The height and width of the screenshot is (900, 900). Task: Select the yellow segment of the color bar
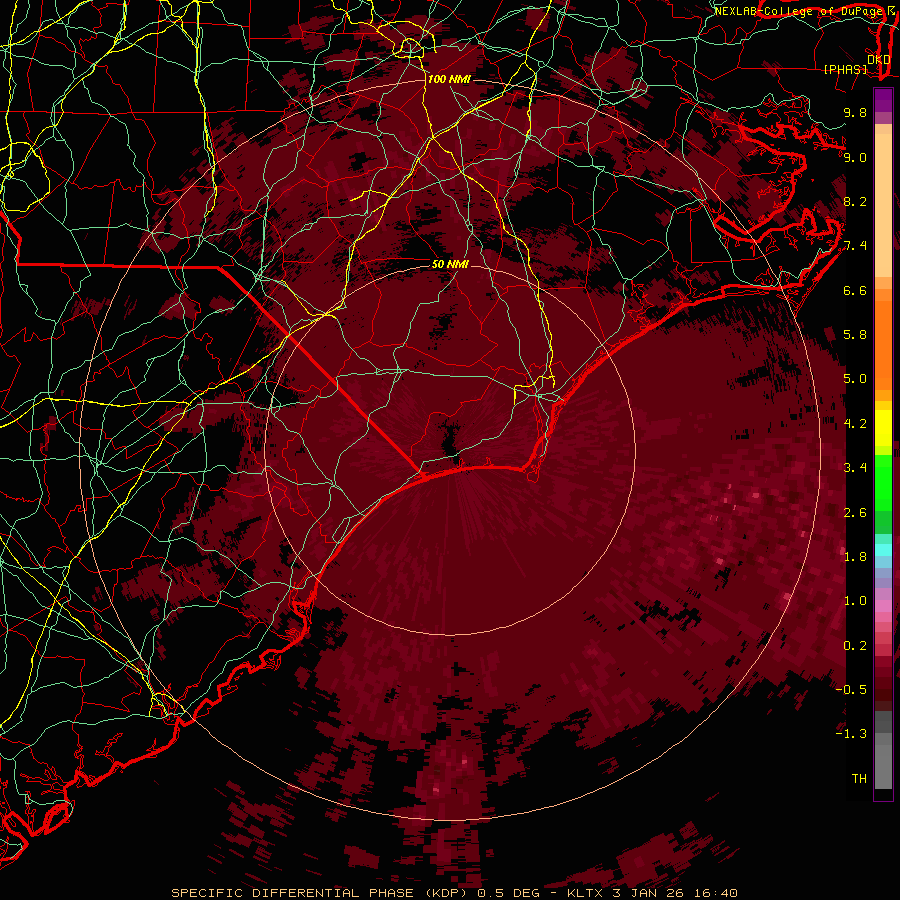pyautogui.click(x=883, y=428)
